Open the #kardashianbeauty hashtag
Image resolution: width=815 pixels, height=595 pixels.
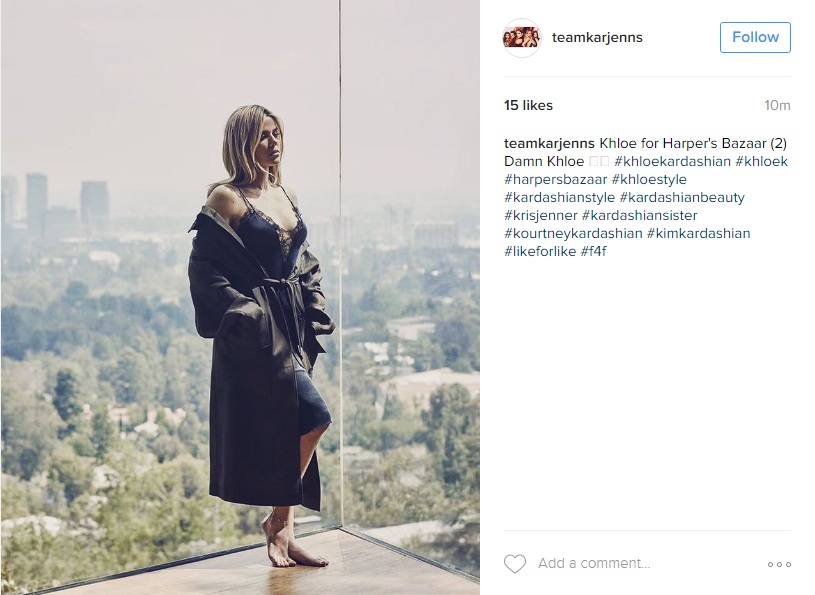pos(682,197)
